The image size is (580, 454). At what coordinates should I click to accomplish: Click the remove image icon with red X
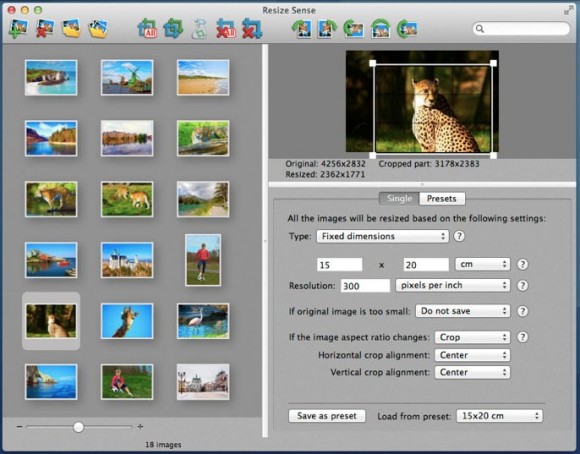tap(45, 28)
